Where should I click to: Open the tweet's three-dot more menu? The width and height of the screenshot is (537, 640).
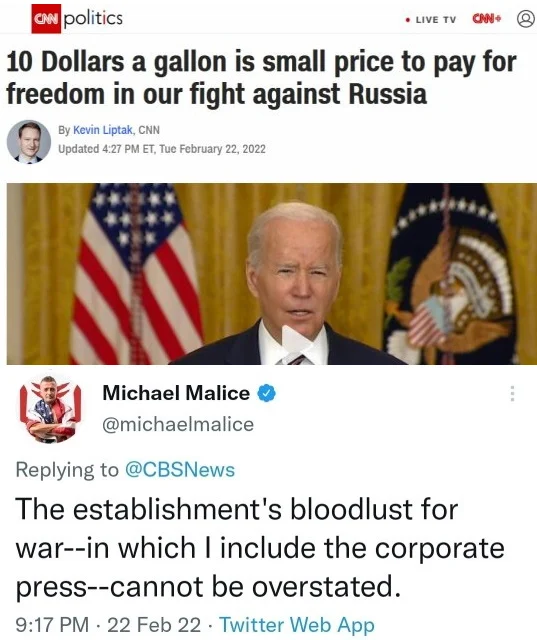pyautogui.click(x=513, y=393)
